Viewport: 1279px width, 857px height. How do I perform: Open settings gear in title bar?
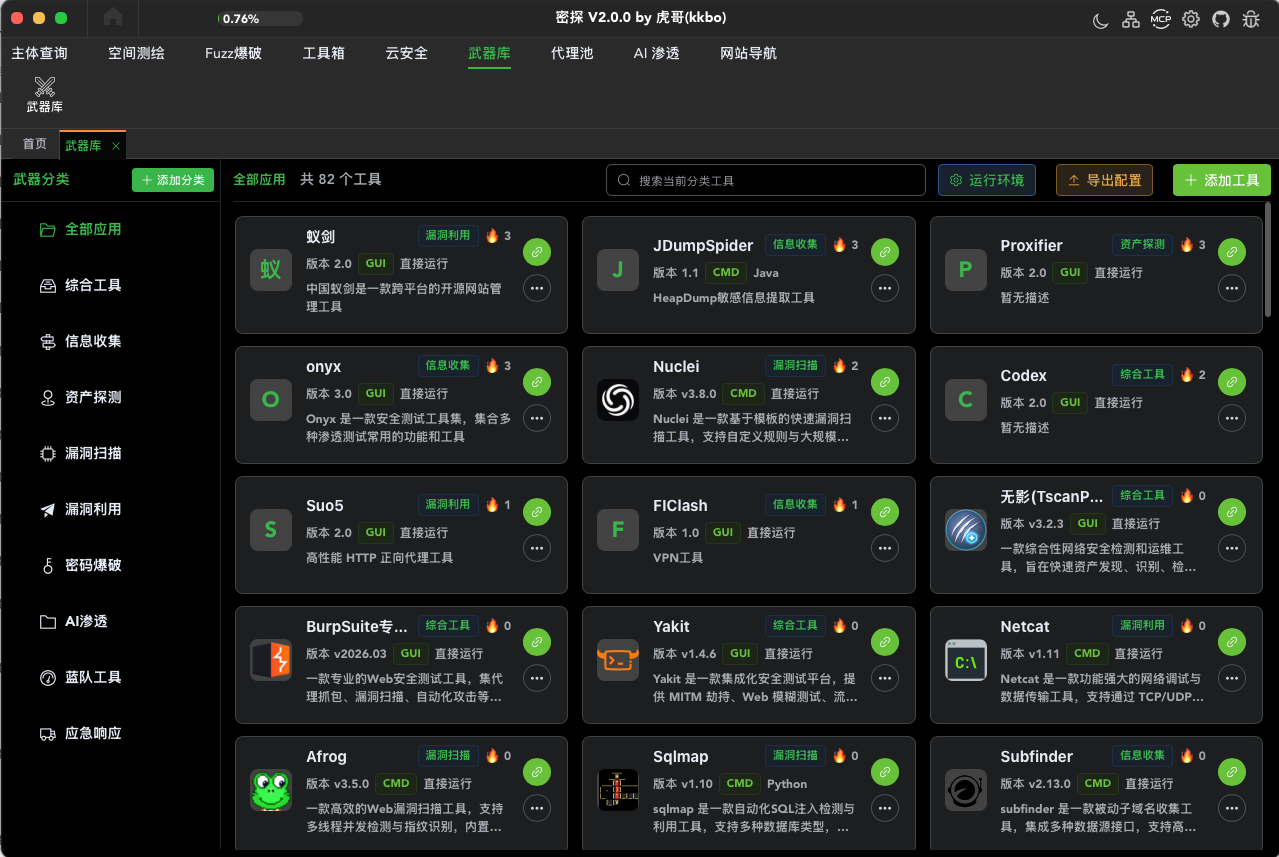[x=1190, y=19]
